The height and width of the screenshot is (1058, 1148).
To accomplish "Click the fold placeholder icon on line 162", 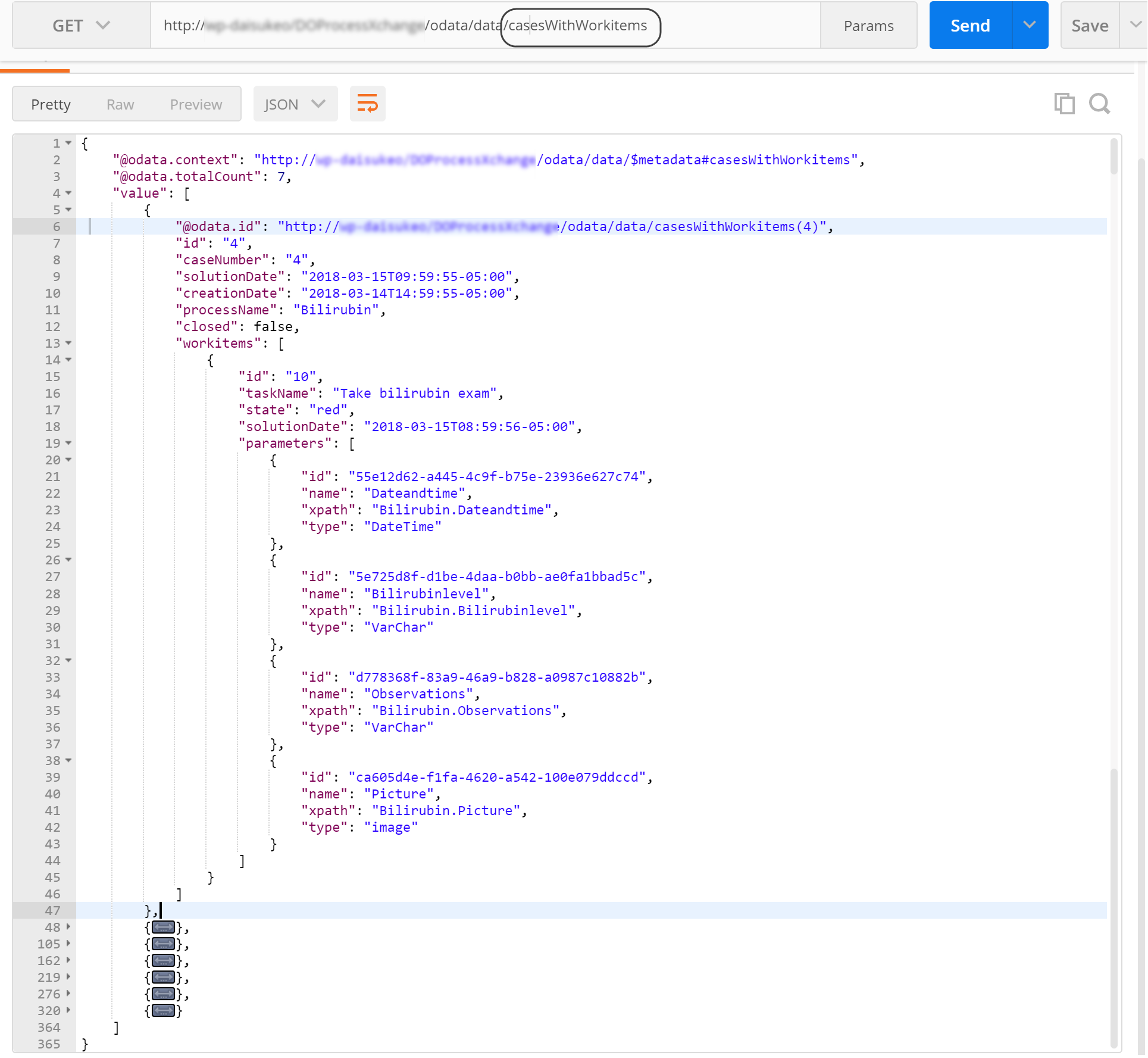I will pyautogui.click(x=163, y=960).
